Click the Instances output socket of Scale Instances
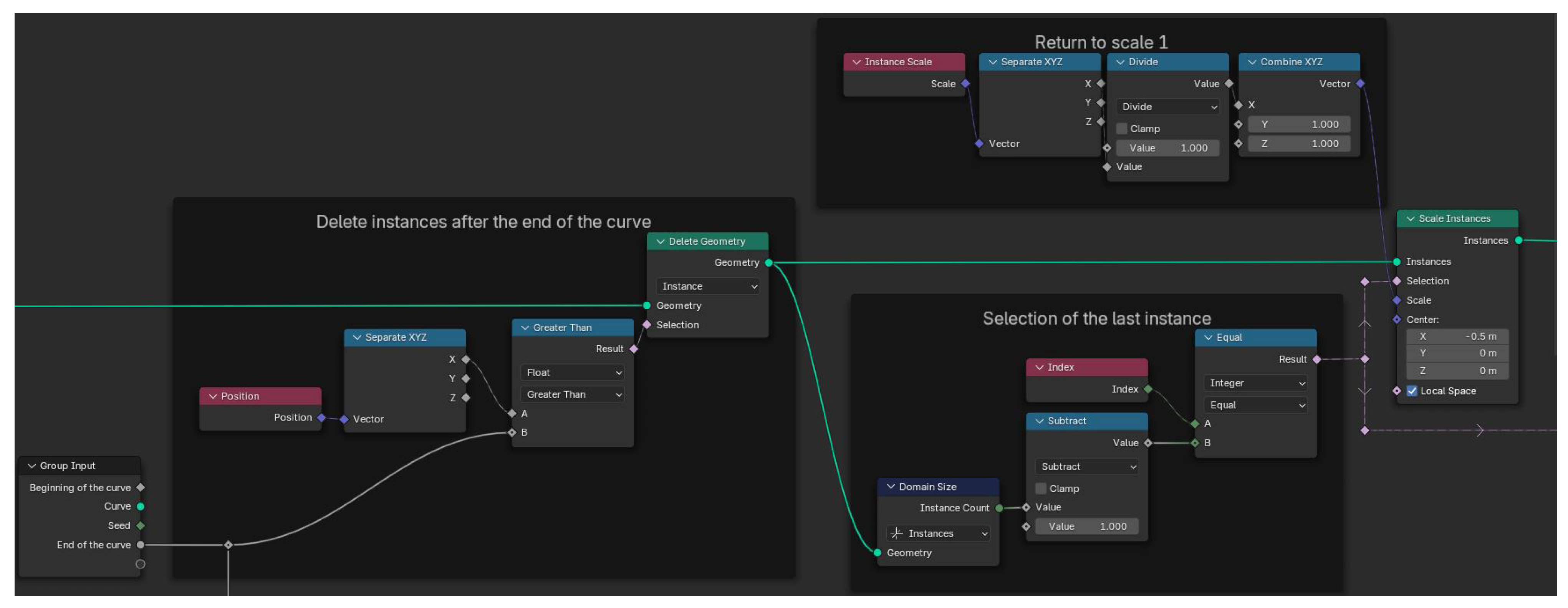The height and width of the screenshot is (608, 1568). pos(1519,241)
